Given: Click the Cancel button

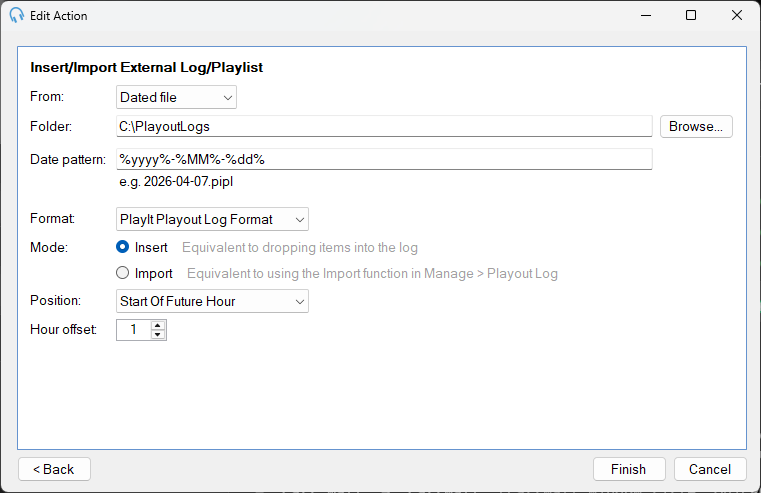Looking at the screenshot, I should click(710, 469).
